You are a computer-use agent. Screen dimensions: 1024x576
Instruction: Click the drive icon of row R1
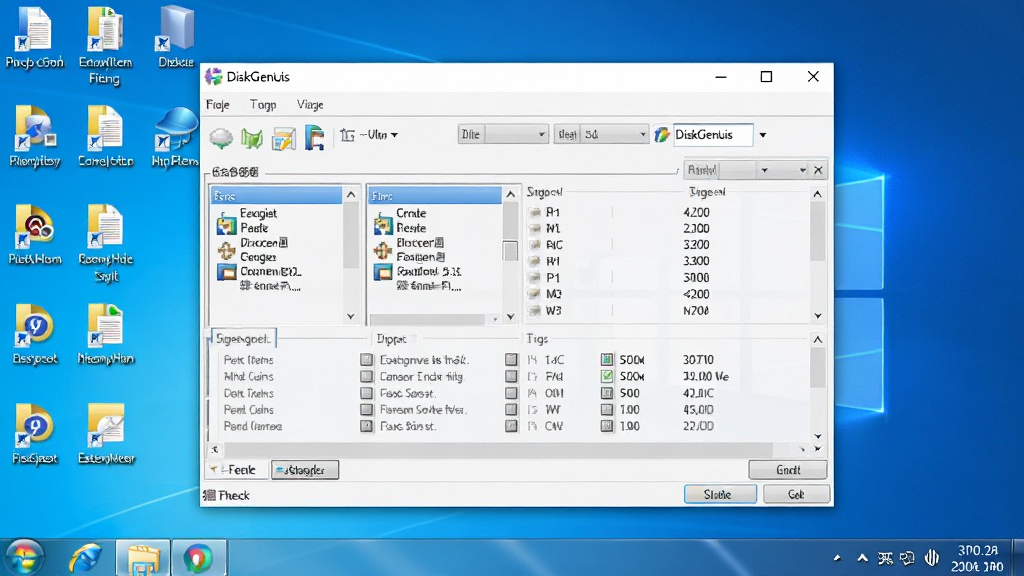(x=535, y=212)
